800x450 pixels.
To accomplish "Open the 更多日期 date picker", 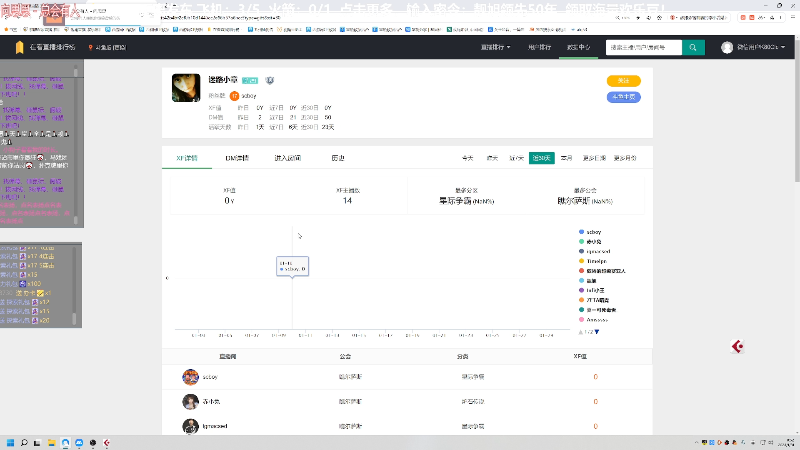I will click(594, 158).
